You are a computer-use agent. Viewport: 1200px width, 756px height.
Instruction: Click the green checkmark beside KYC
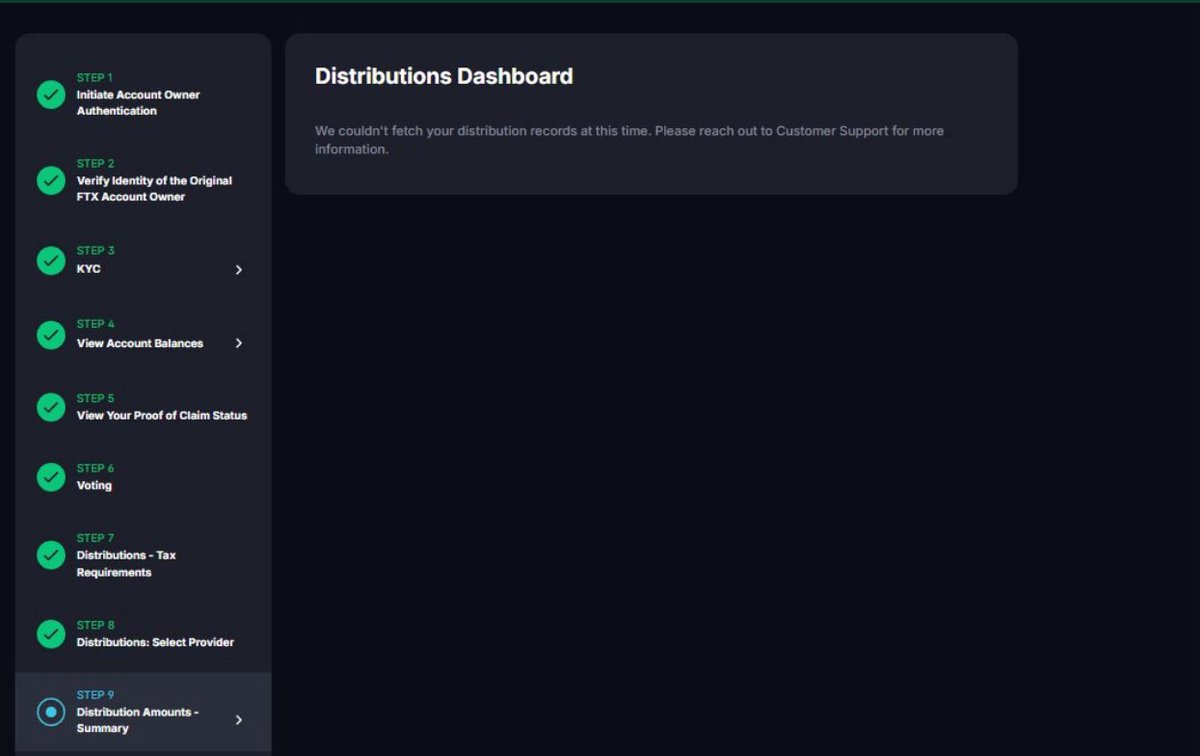[x=51, y=260]
